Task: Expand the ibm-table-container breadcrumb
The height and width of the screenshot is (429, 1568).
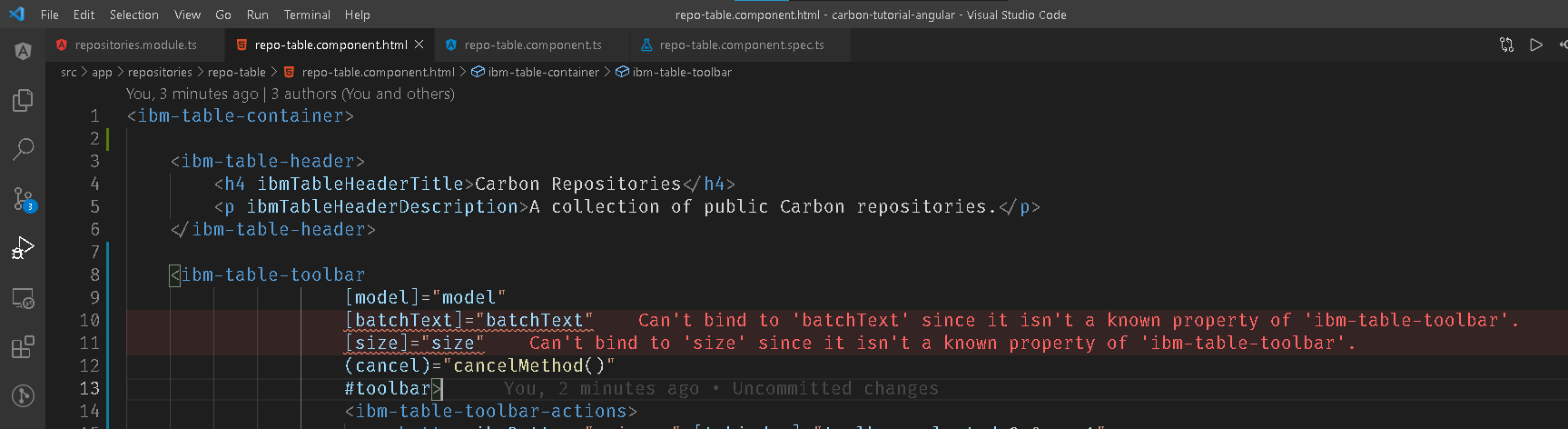Action: pyautogui.click(x=543, y=73)
